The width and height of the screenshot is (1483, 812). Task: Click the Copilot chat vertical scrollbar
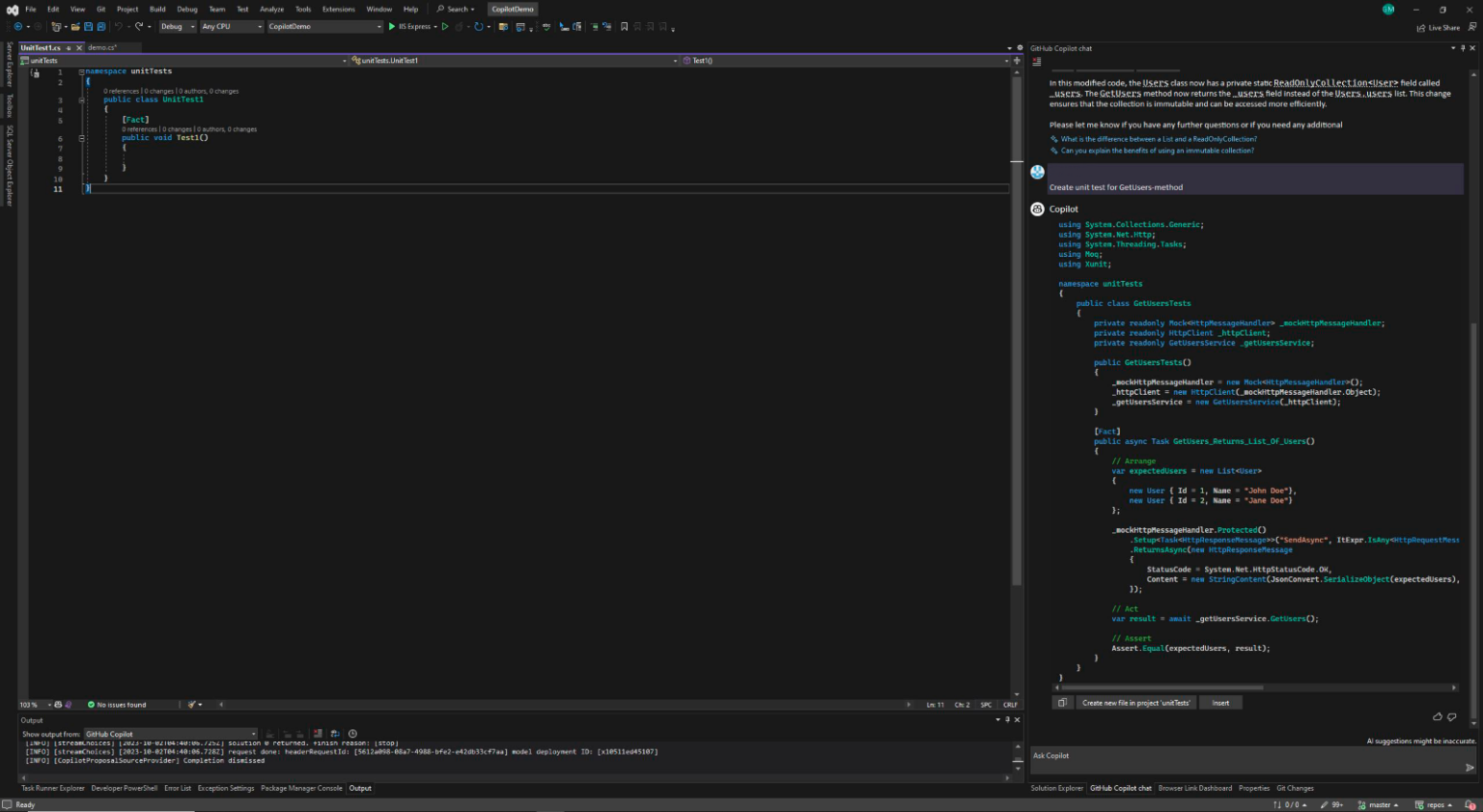pyautogui.click(x=1473, y=521)
